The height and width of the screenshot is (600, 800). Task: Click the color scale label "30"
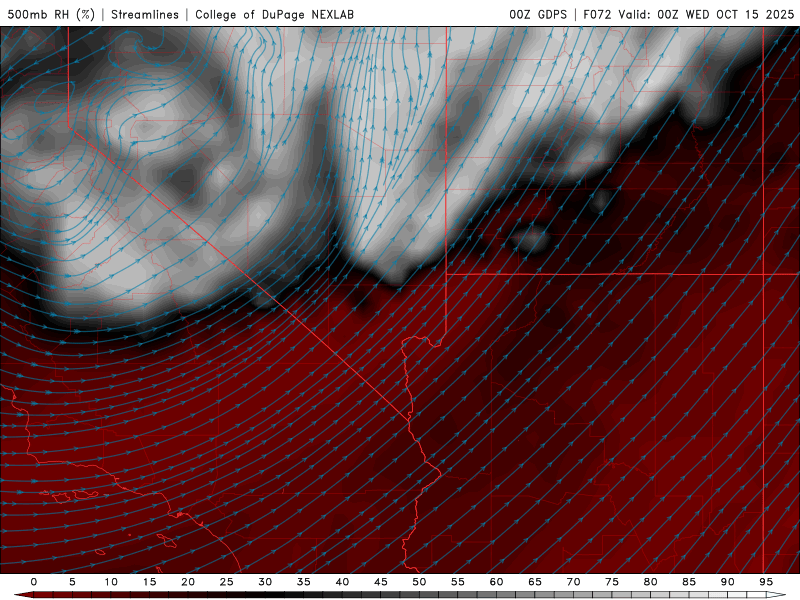click(x=265, y=582)
